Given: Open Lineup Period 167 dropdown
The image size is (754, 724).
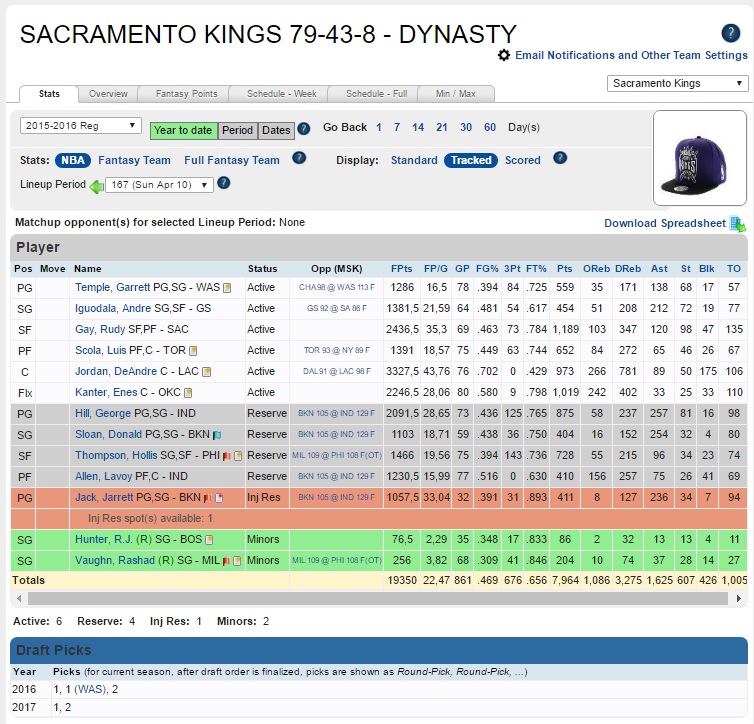Looking at the screenshot, I should pos(159,185).
